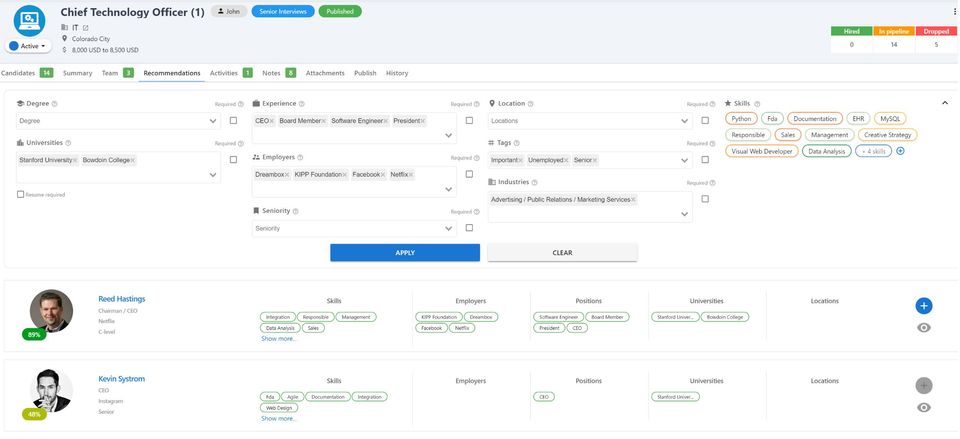This screenshot has width=960, height=439.
Task: Click the help icon beside Skills
Action: point(757,104)
